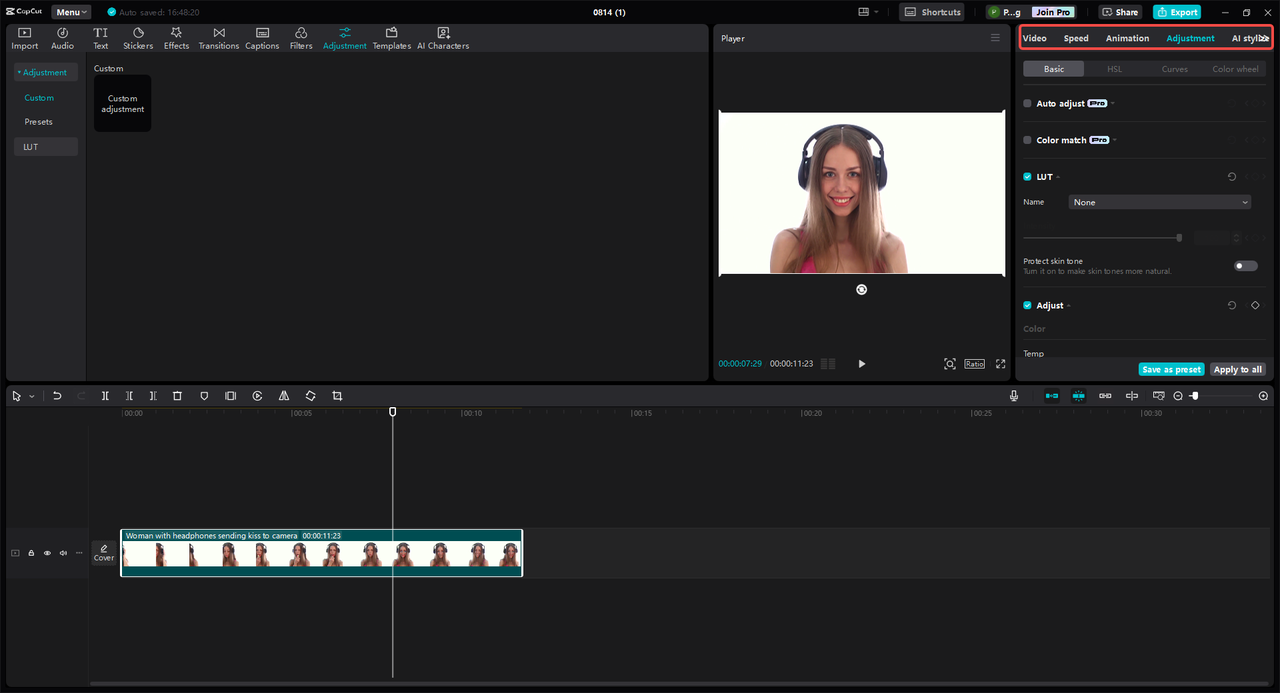This screenshot has width=1280, height=693.
Task: Mute the video track audio
Action: (x=63, y=553)
